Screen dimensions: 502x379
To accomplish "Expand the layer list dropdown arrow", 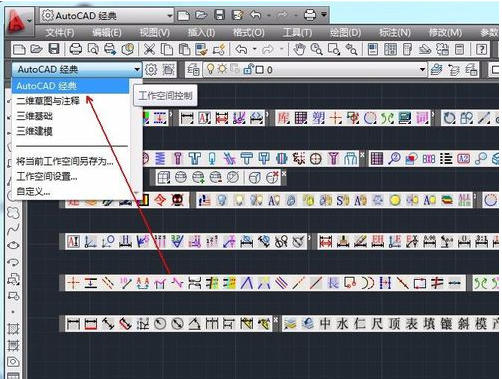I will (422, 69).
